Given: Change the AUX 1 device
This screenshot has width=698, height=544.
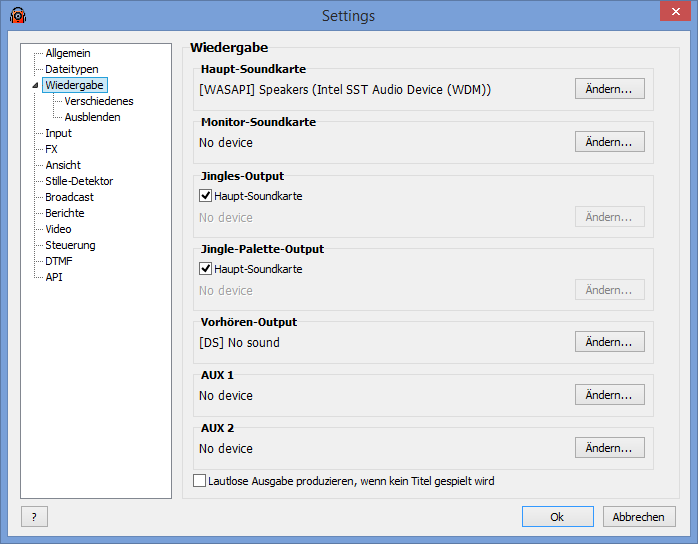Looking at the screenshot, I should (609, 395).
